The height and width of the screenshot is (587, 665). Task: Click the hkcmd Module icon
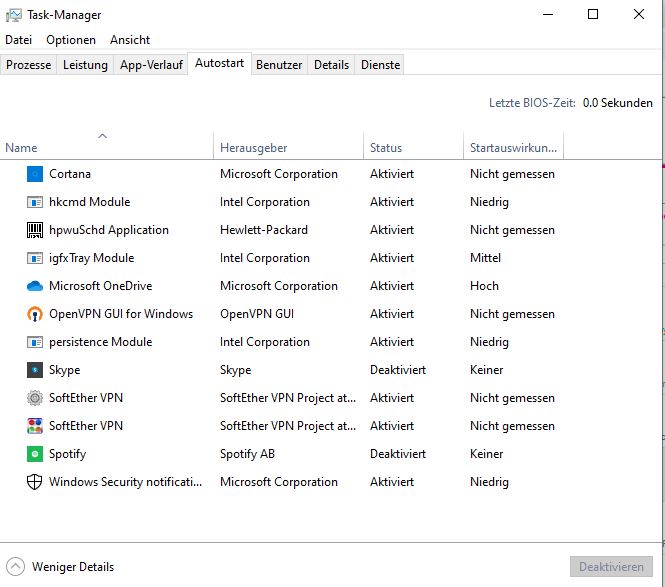(35, 202)
